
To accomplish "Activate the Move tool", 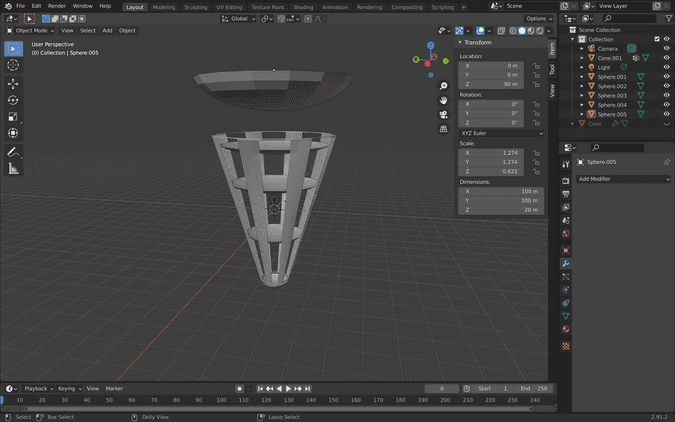I will (x=13, y=83).
